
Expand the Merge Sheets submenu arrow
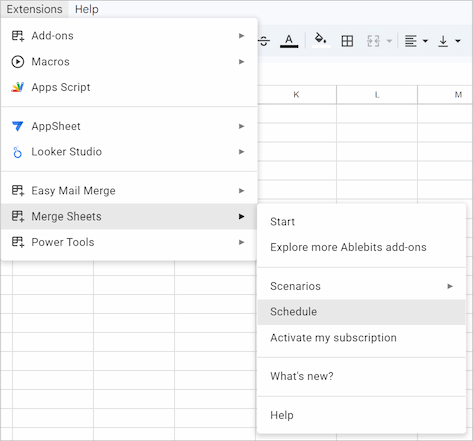point(242,217)
